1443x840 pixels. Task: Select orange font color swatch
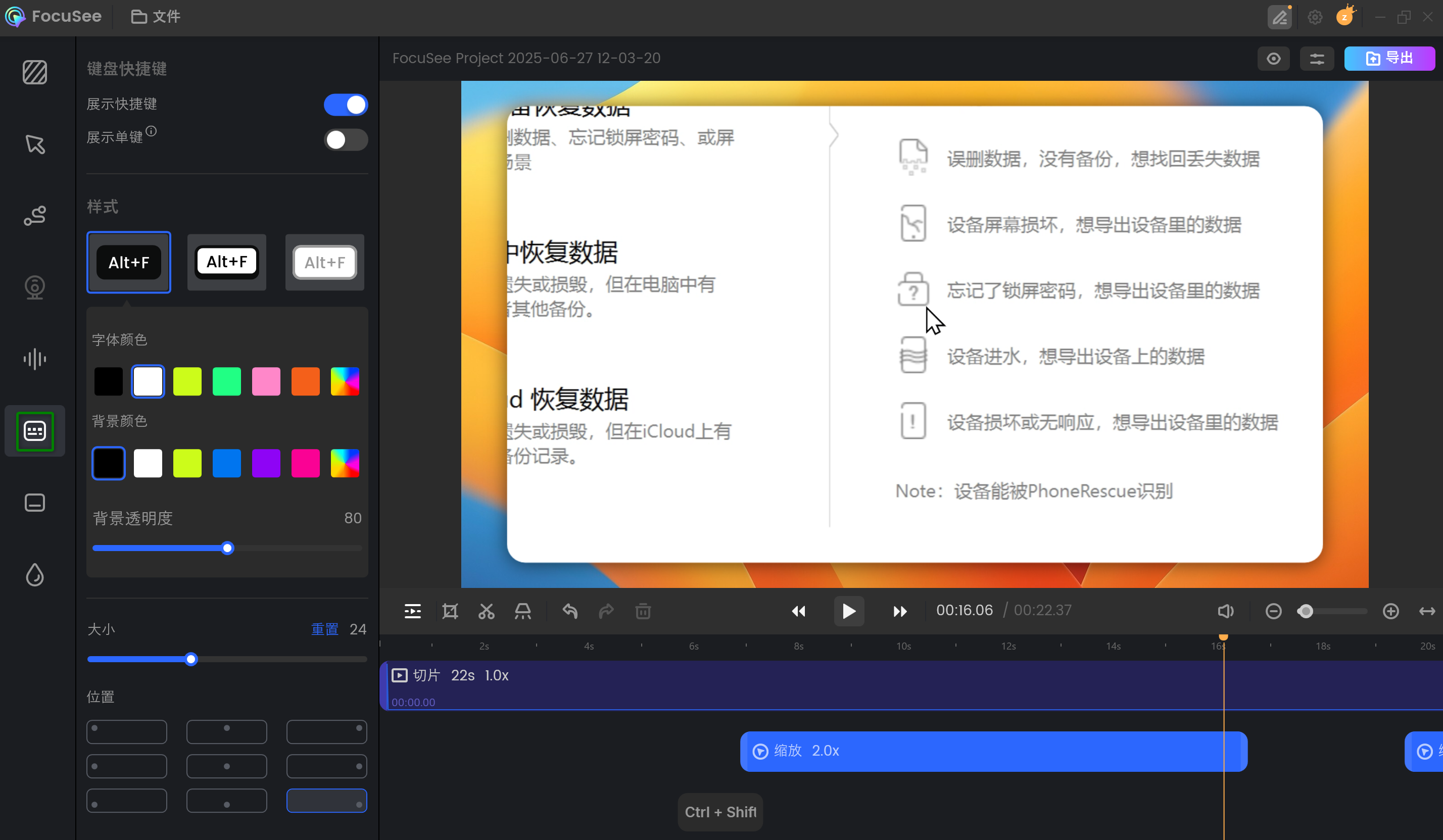click(x=305, y=381)
